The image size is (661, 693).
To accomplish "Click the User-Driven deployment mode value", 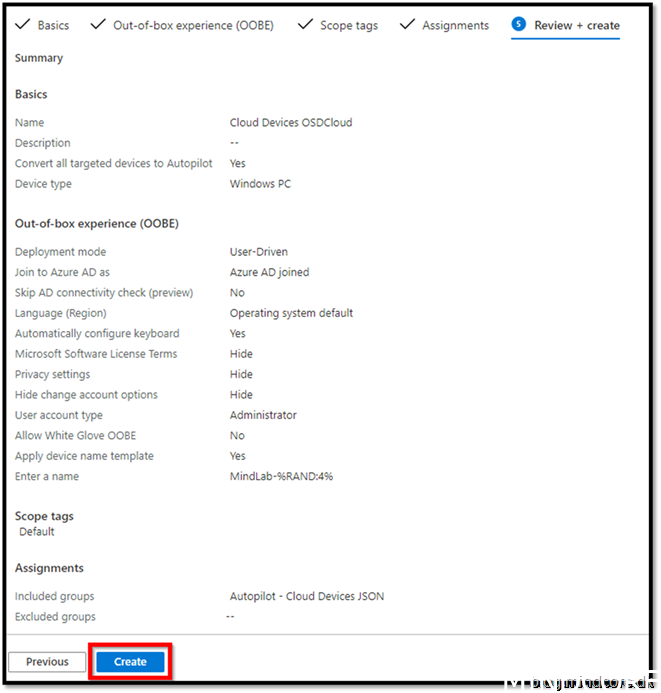I will 259,252.
